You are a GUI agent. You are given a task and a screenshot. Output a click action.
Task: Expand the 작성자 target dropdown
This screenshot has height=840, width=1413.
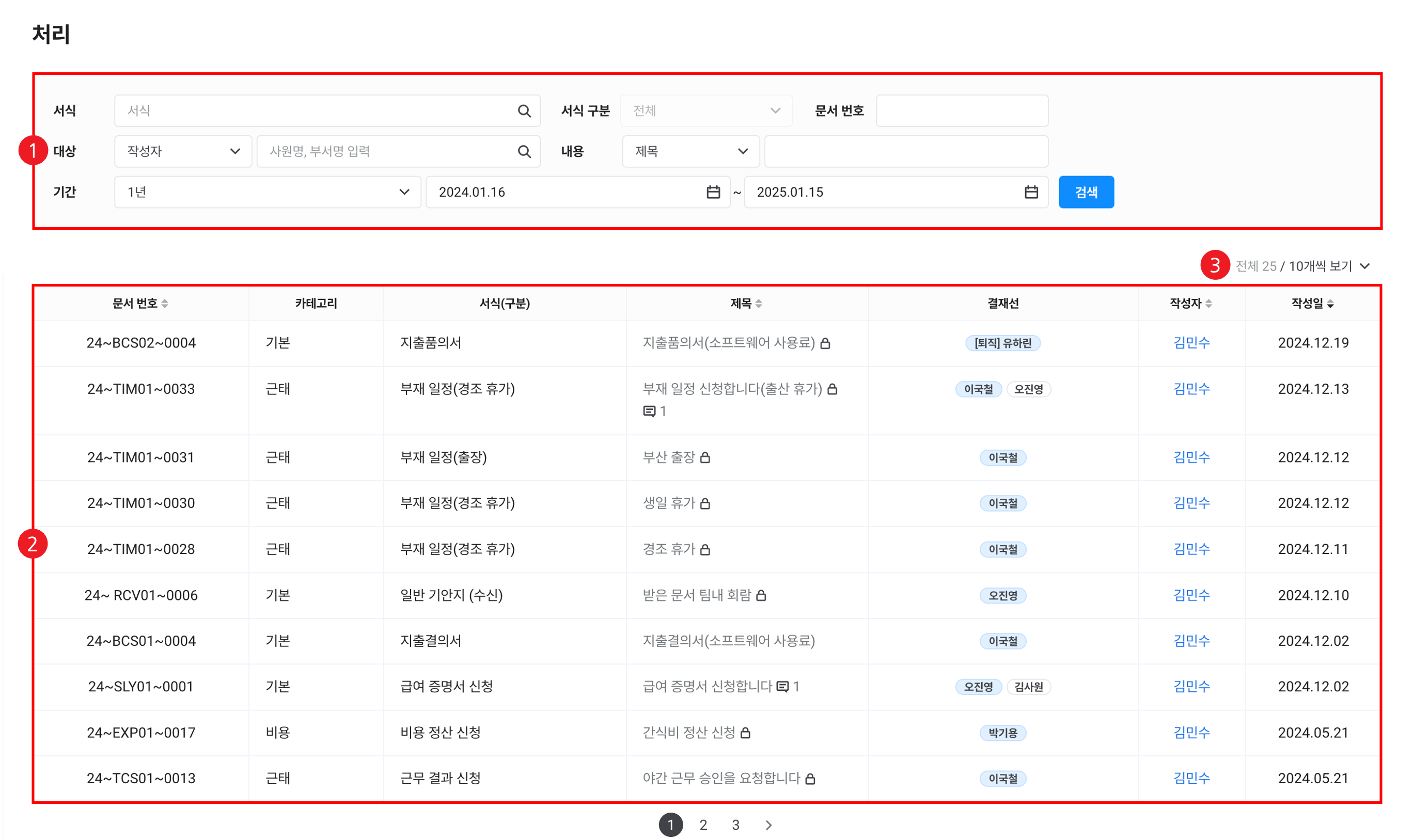pyautogui.click(x=183, y=152)
